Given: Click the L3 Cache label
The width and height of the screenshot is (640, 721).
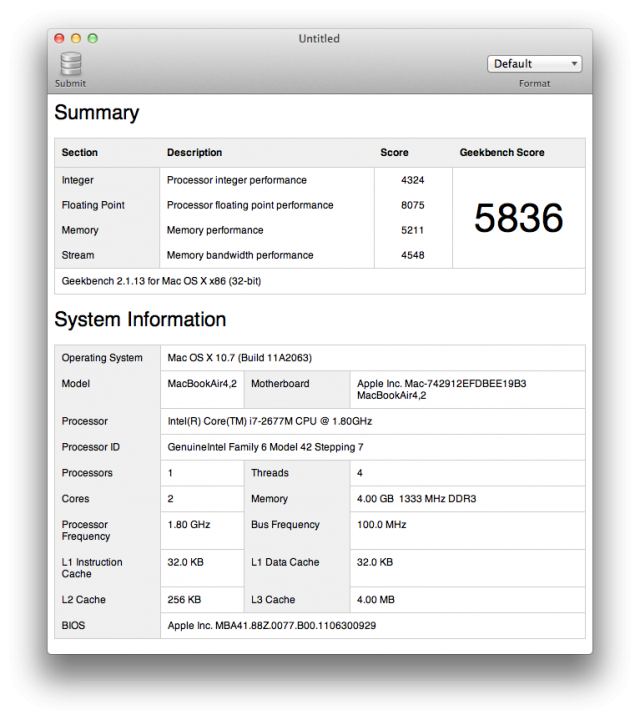Looking at the screenshot, I should pos(273,600).
